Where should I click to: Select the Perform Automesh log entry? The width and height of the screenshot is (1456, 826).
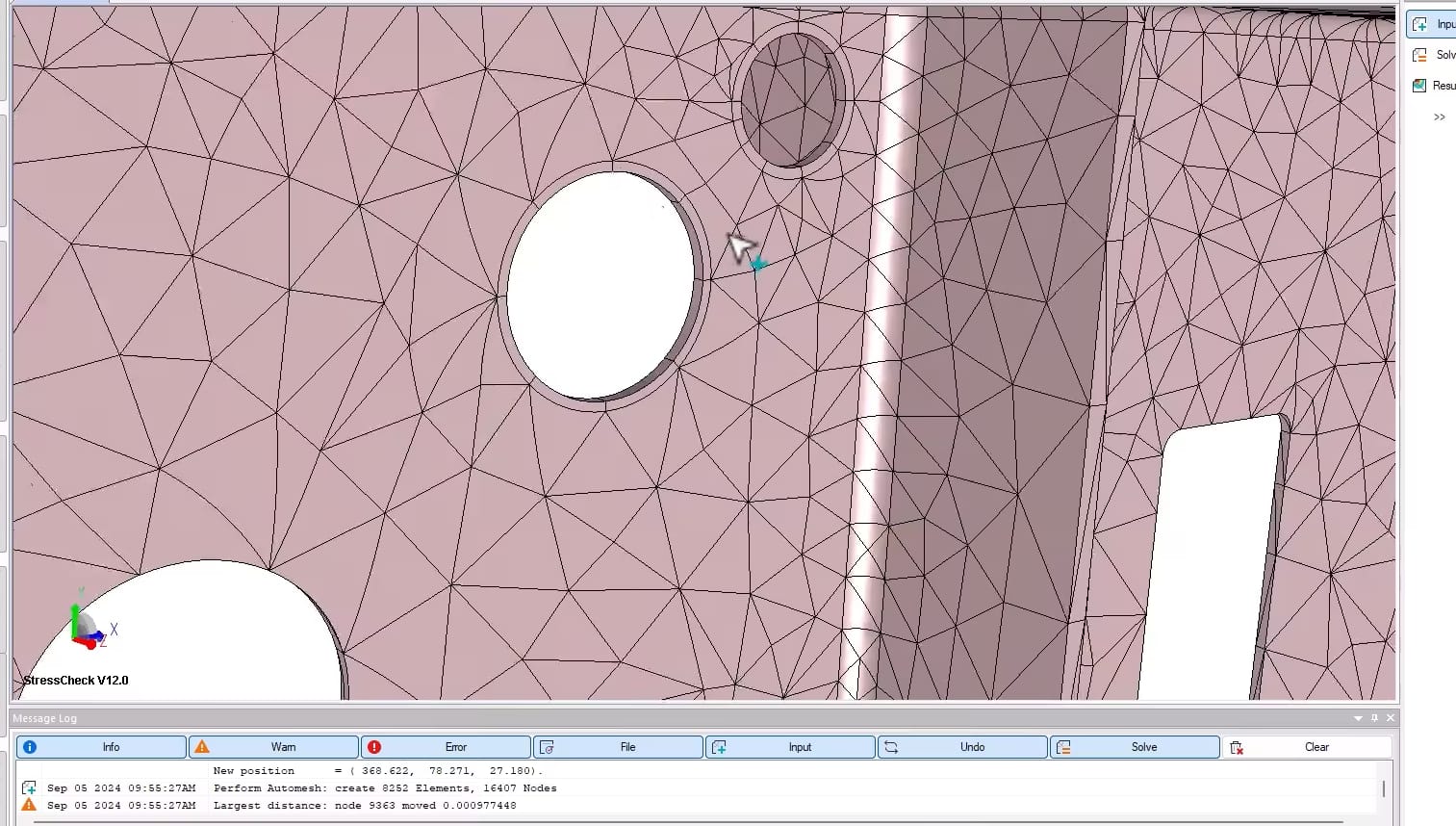pyautogui.click(x=385, y=787)
